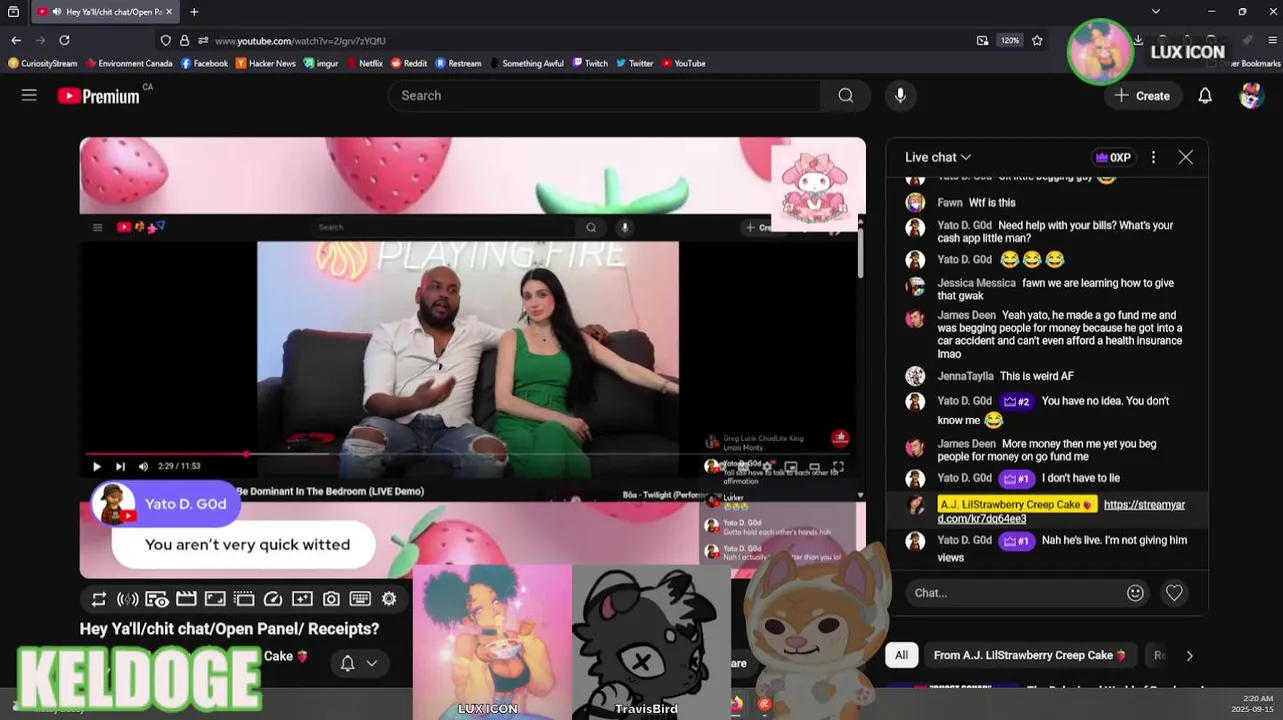Open the Create menu button
Image resolution: width=1283 pixels, height=720 pixels.
click(x=1142, y=96)
